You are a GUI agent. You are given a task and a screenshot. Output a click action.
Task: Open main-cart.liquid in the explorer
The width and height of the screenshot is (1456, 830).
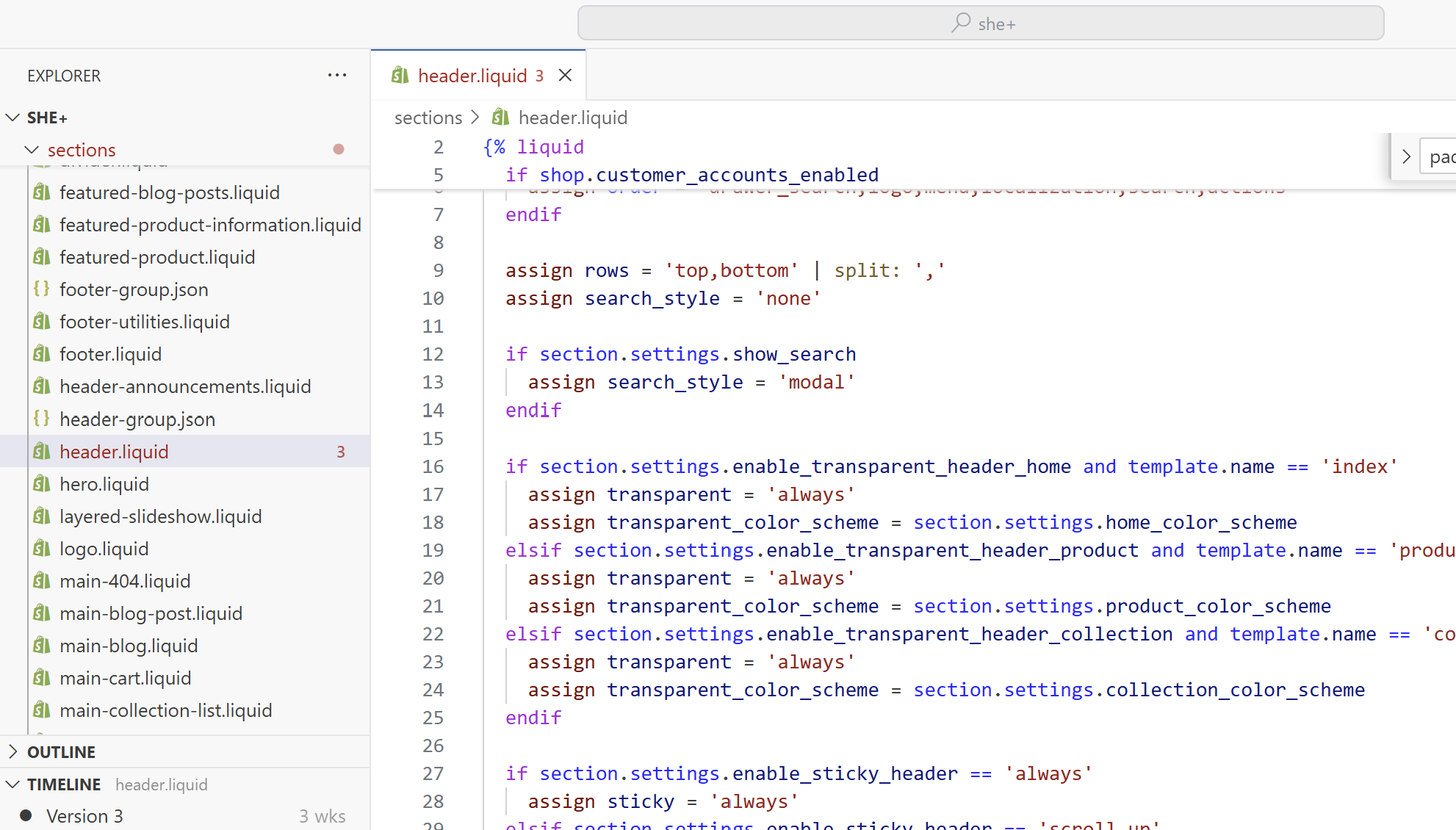125,678
